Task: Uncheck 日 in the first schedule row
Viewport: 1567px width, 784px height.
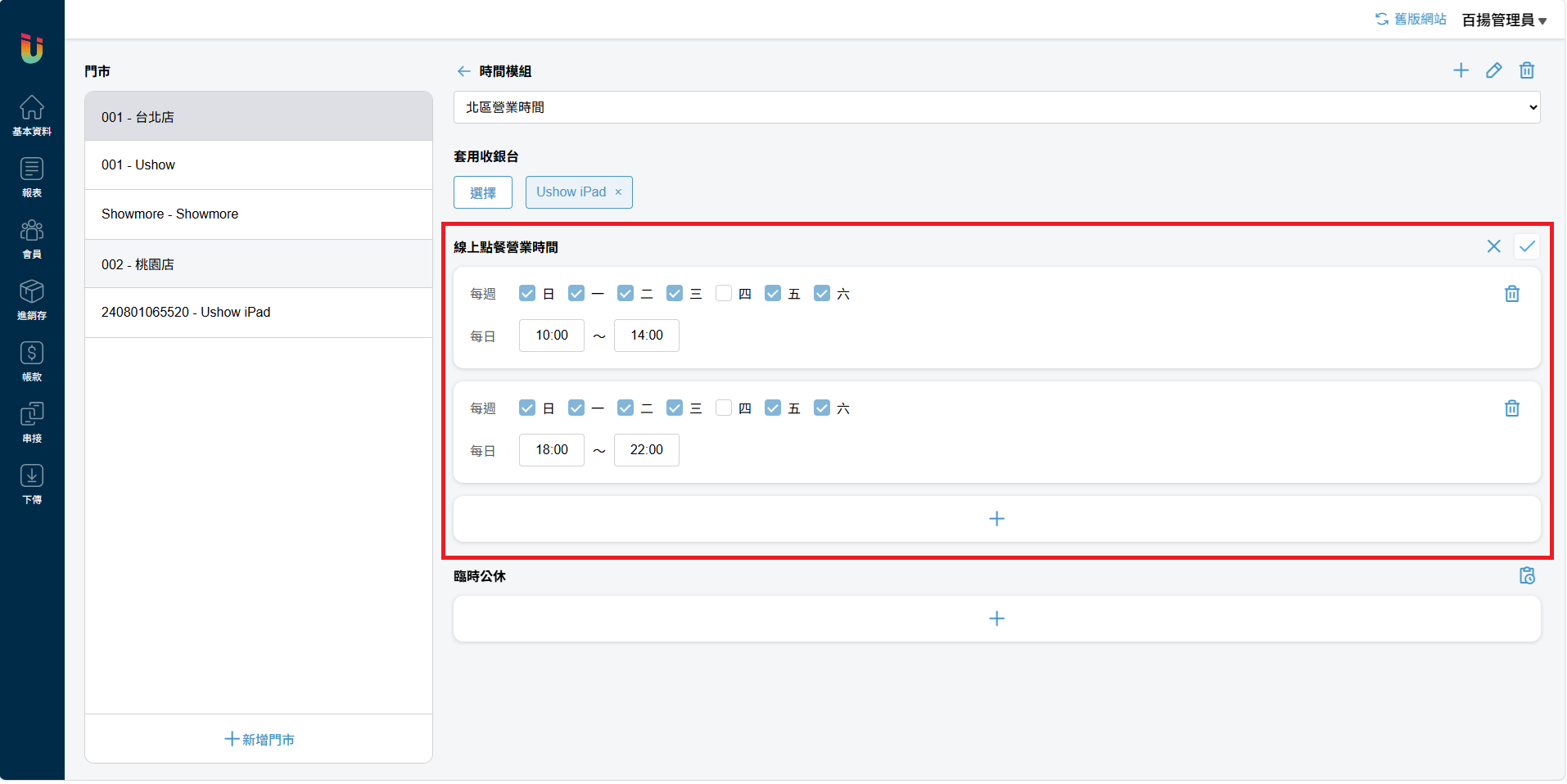Action: click(x=527, y=294)
